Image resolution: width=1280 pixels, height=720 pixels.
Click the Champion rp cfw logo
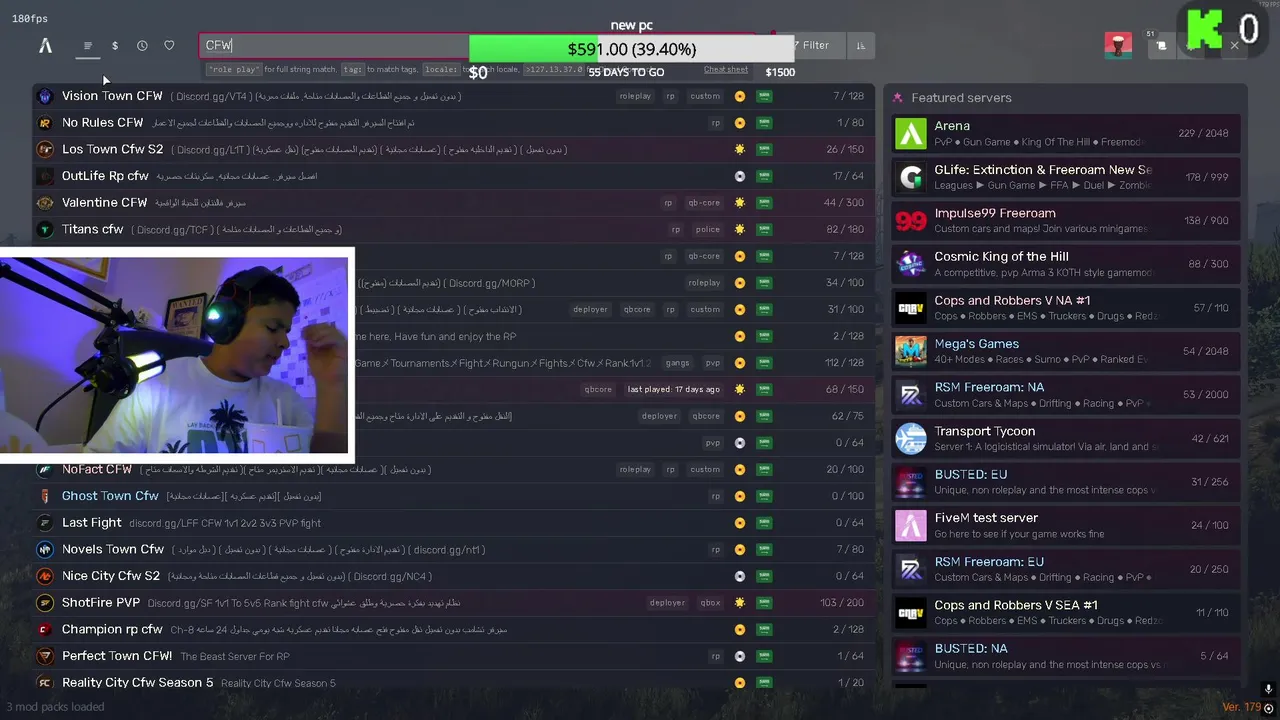click(45, 629)
